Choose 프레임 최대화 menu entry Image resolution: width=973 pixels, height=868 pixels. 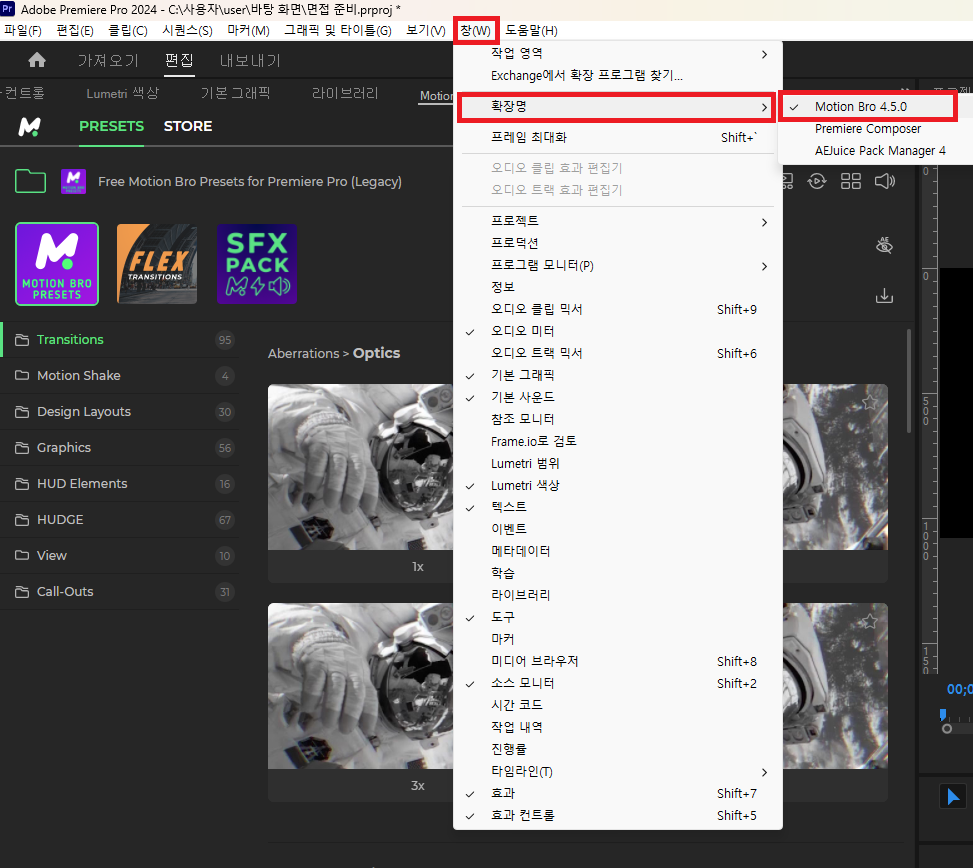[617, 137]
